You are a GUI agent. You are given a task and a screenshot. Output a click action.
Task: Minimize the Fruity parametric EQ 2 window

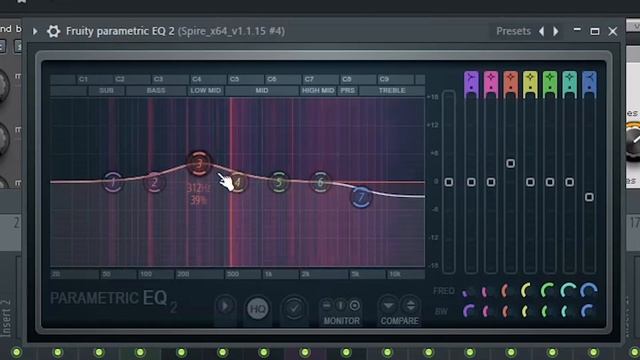(x=577, y=30)
